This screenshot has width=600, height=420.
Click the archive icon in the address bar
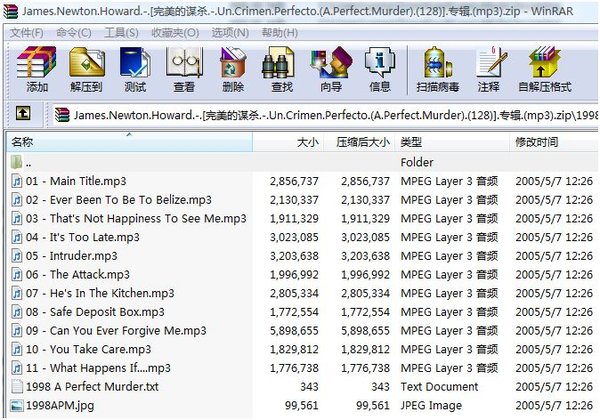(x=62, y=115)
